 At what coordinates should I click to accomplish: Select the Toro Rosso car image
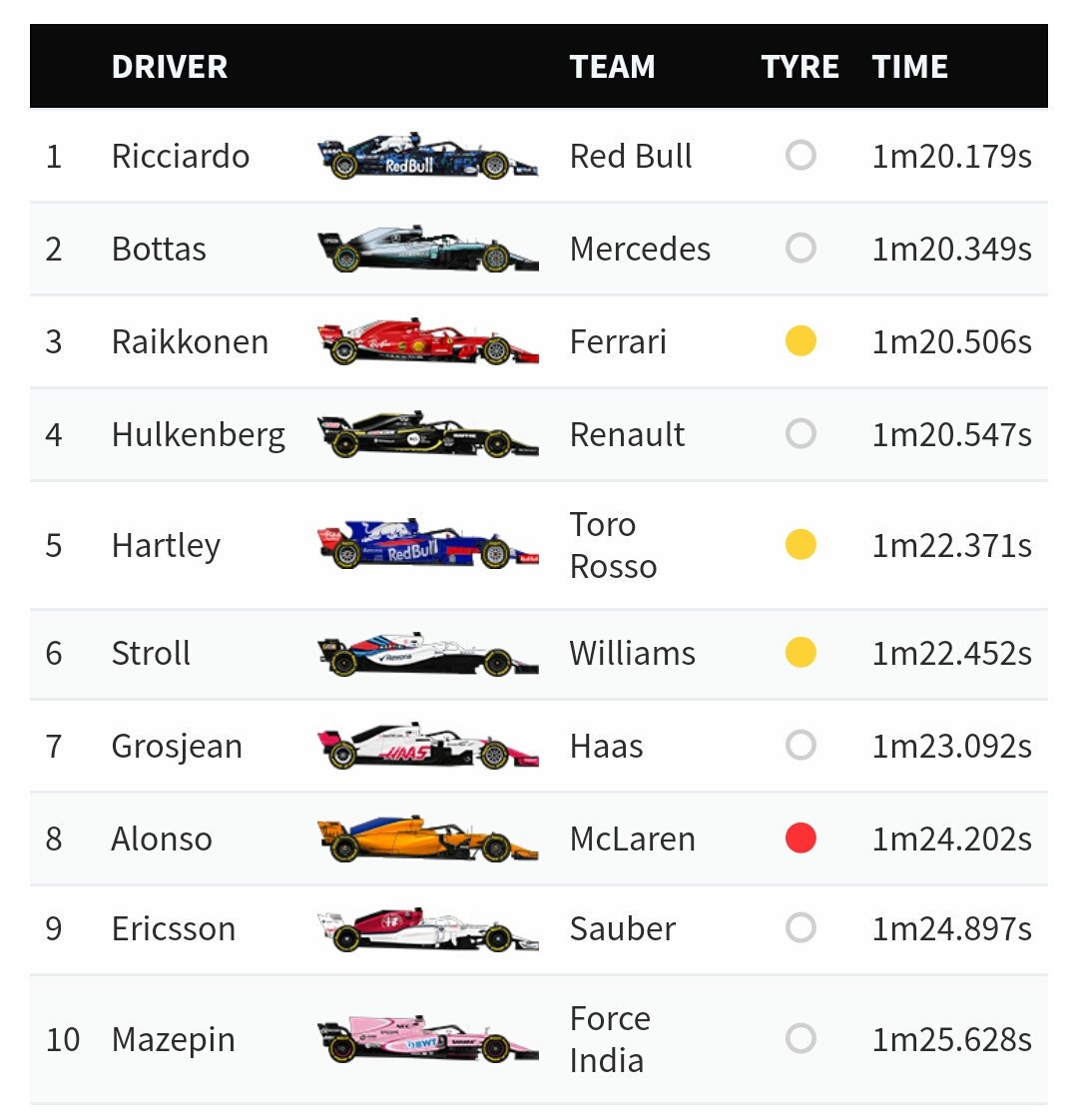tap(427, 544)
